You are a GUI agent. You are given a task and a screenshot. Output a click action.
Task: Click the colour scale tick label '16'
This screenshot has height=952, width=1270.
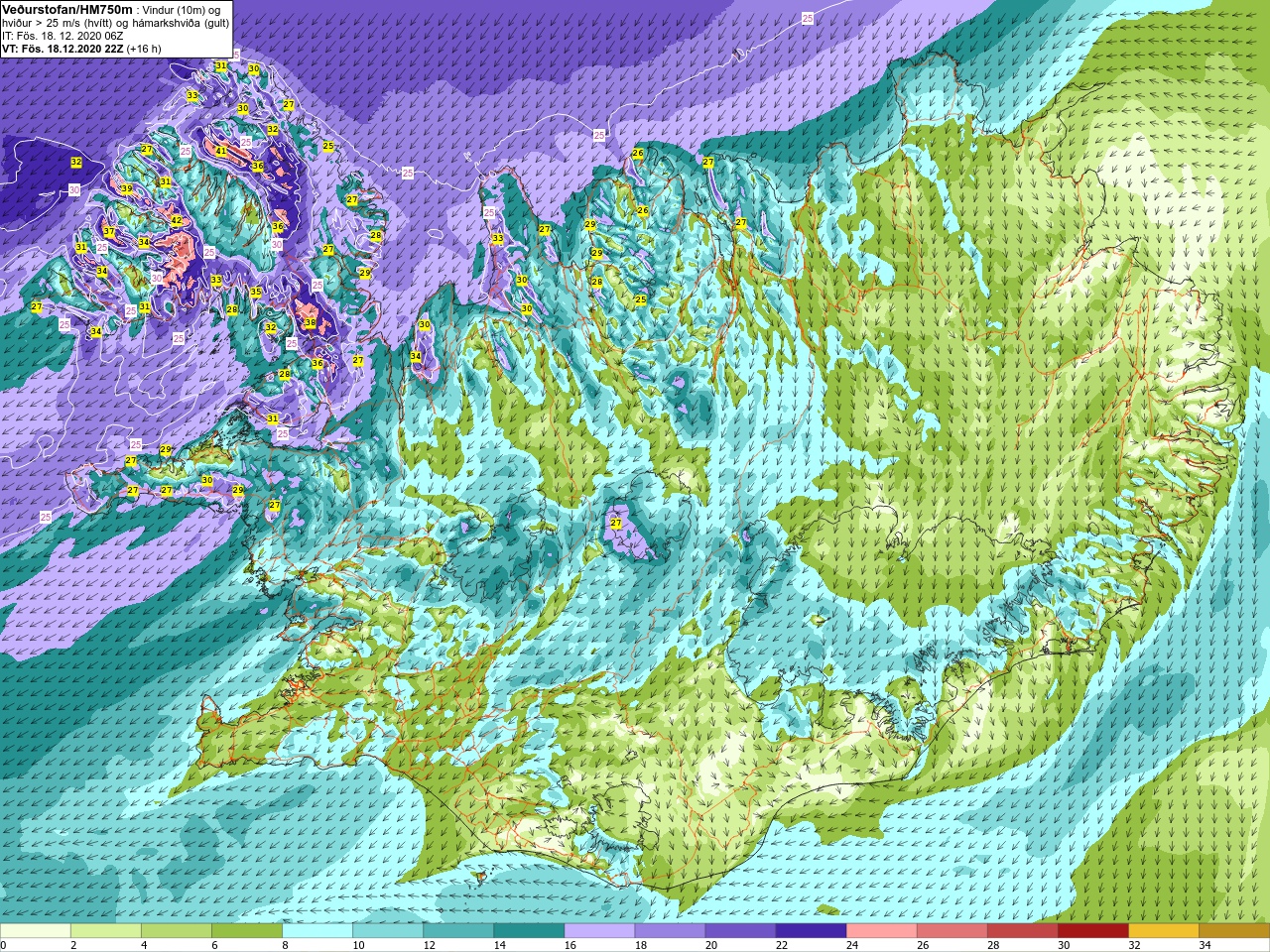point(570,945)
